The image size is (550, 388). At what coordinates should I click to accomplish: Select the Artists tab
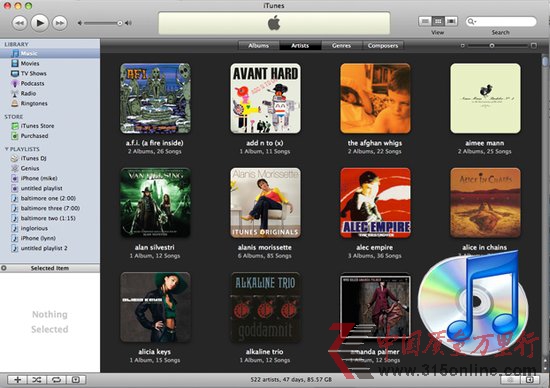pyautogui.click(x=300, y=46)
